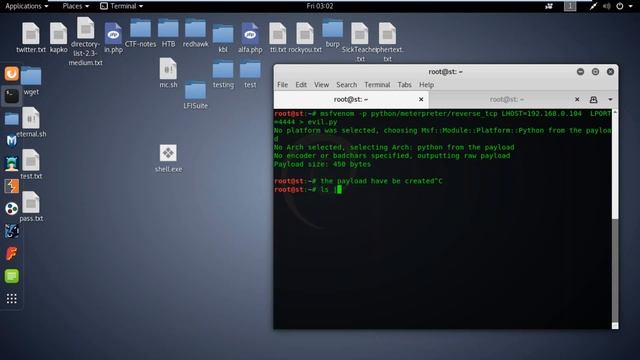
Task: Select the SickTeacher.txt file icon
Action: 360,33
